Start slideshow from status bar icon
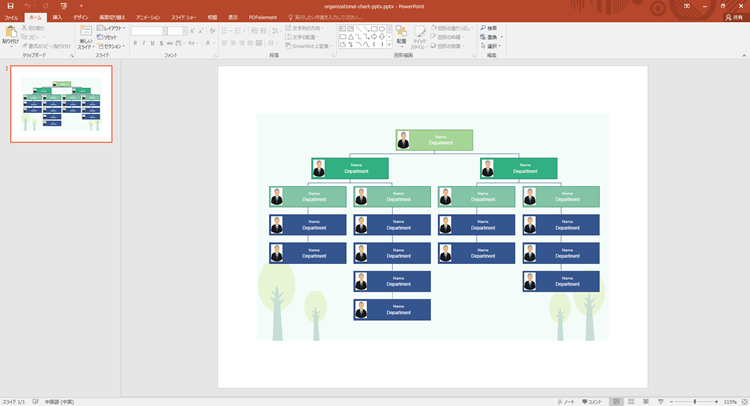This screenshot has width=750, height=406. 660,401
